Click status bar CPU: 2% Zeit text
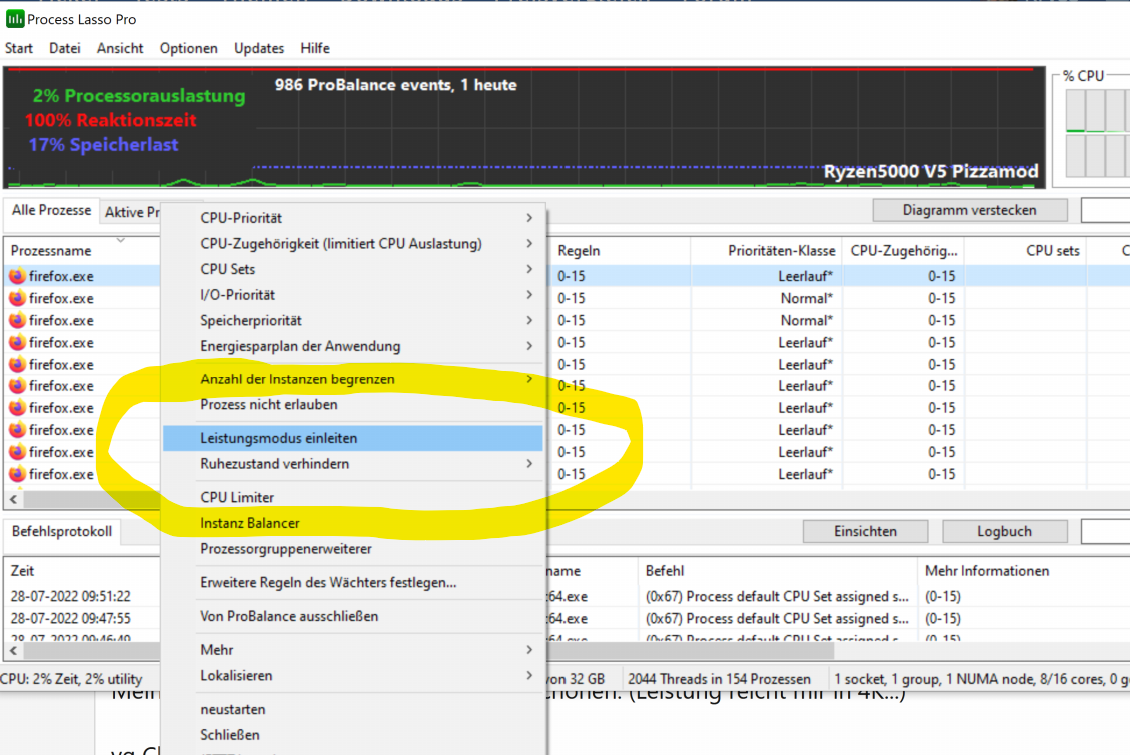The image size is (1130, 755). tap(71, 679)
